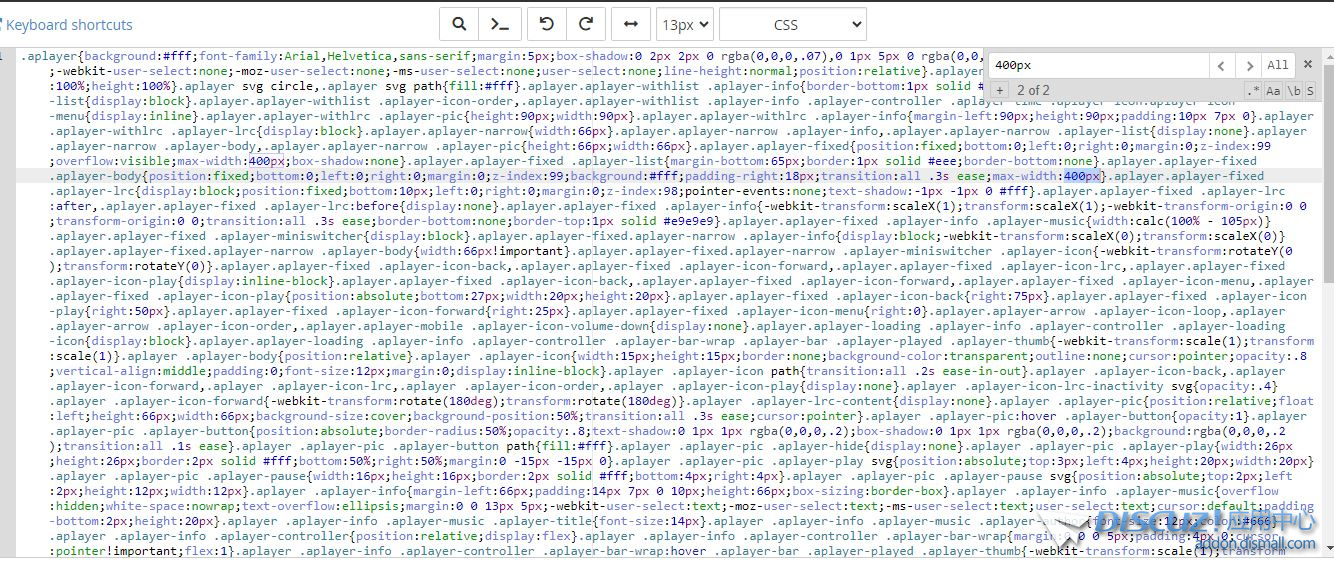The width and height of the screenshot is (1334, 569).
Task: Open the search tool in the toolbar
Action: 459,24
